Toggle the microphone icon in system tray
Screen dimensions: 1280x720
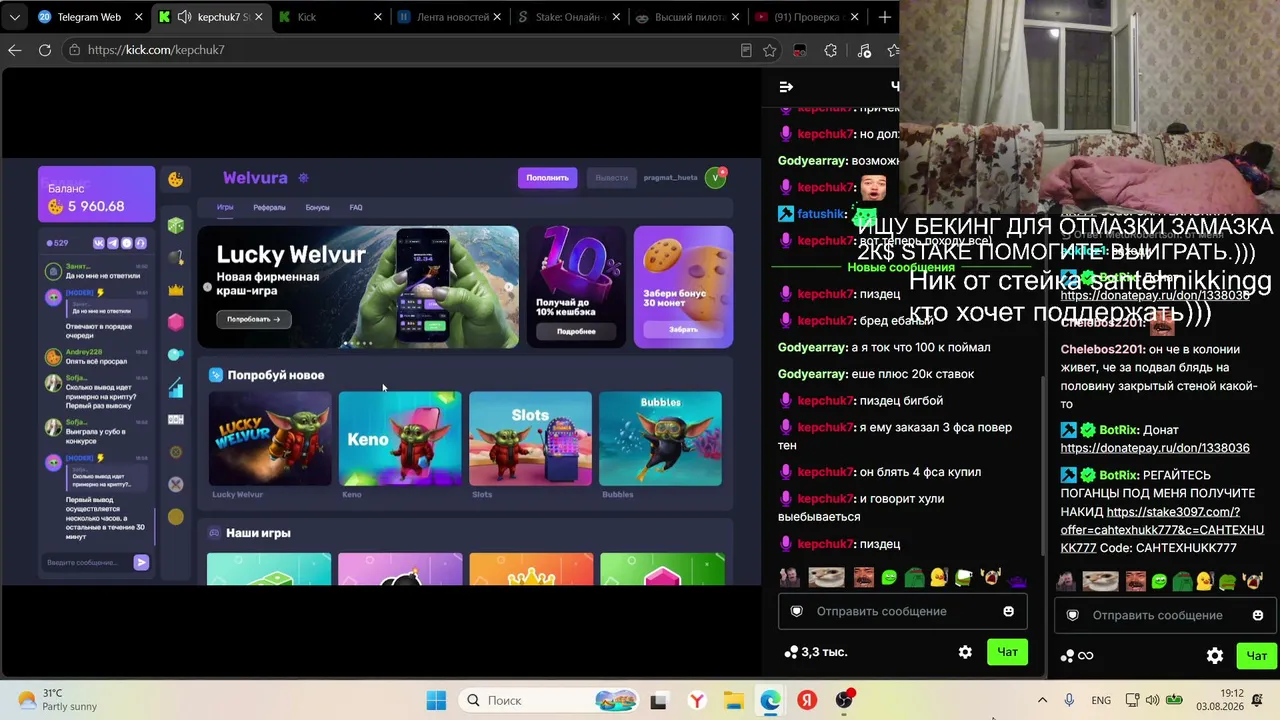[1069, 700]
